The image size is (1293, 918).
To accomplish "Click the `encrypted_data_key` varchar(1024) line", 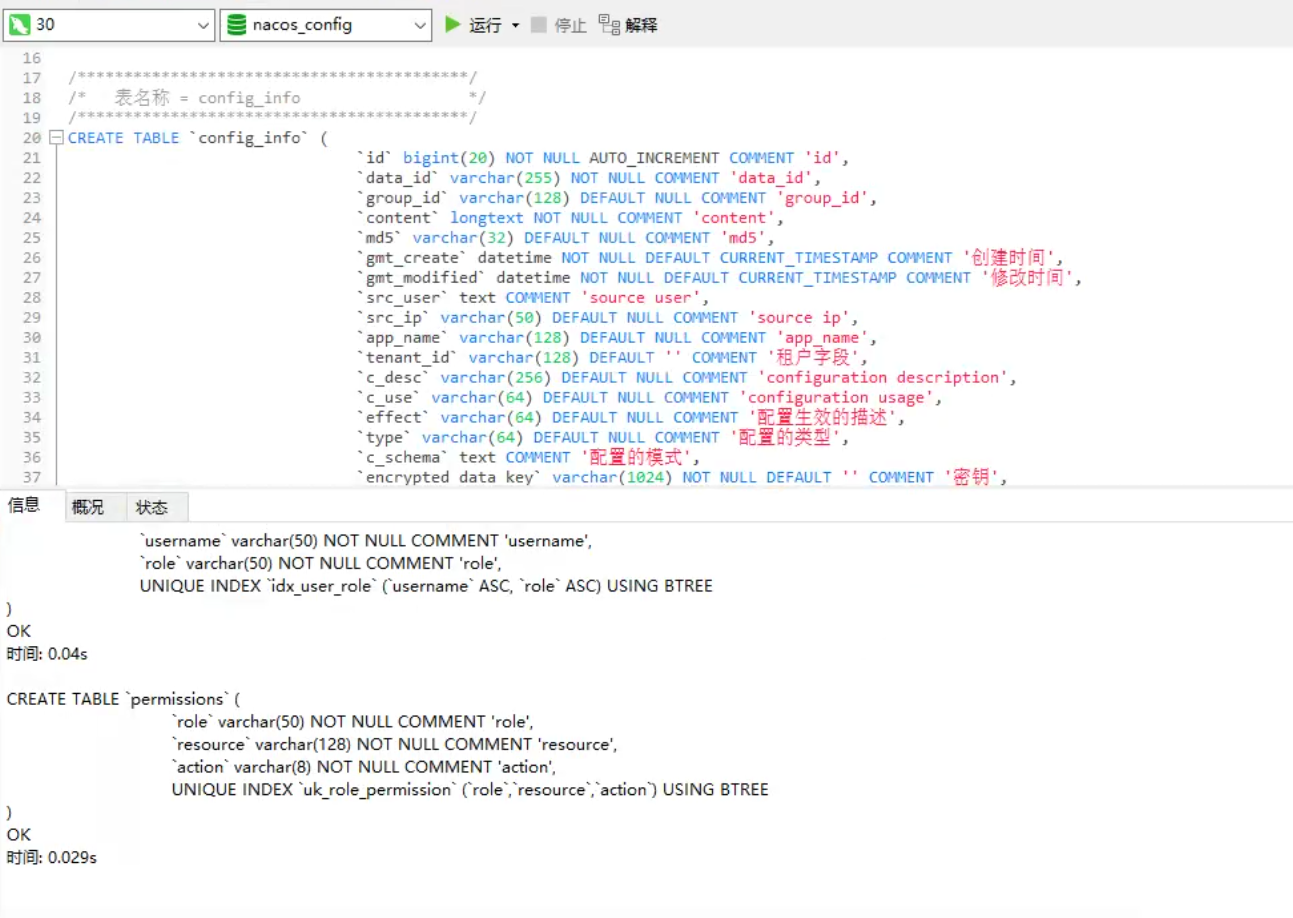I will pos(682,478).
